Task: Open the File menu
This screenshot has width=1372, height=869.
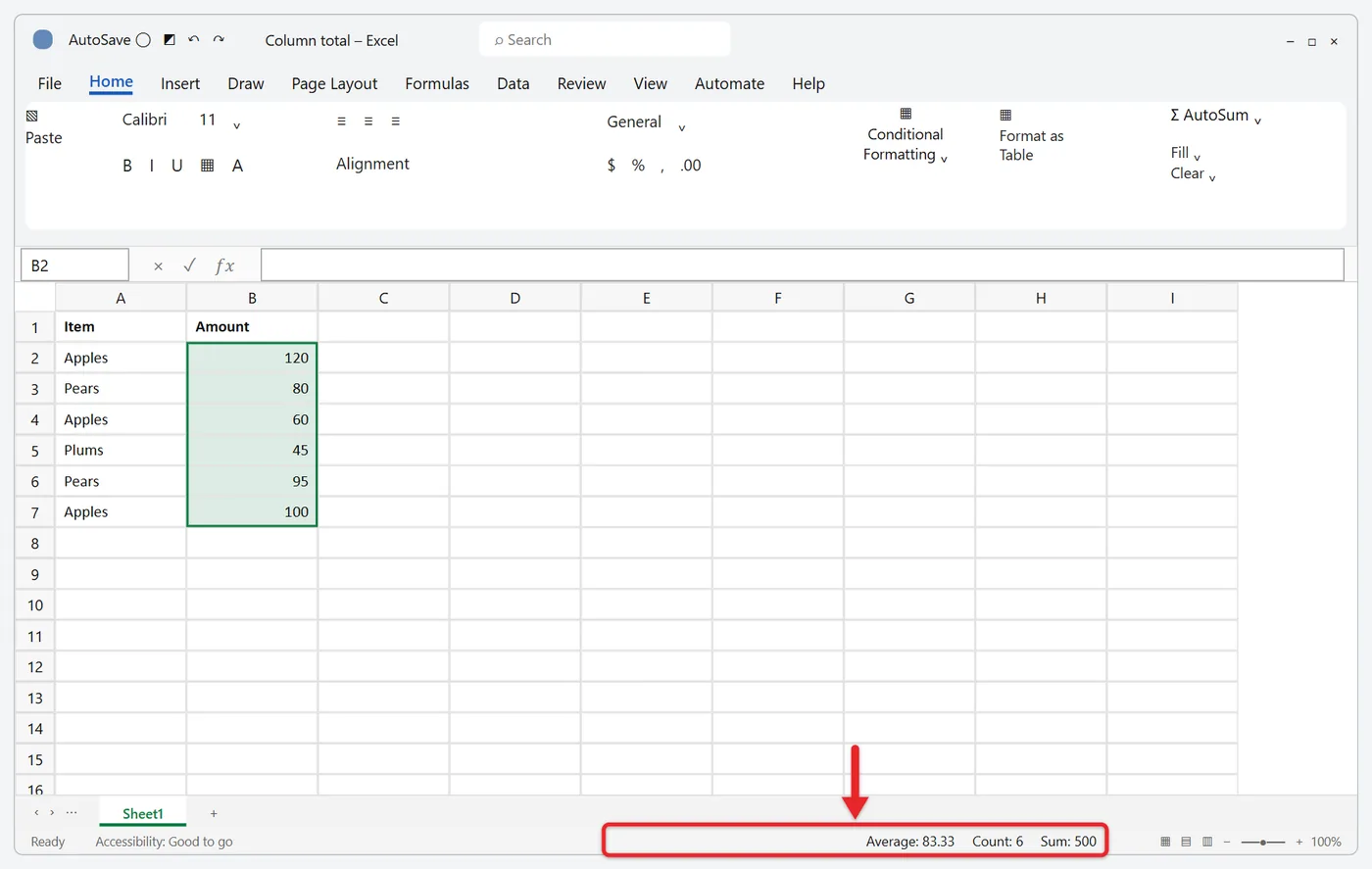Action: point(50,84)
